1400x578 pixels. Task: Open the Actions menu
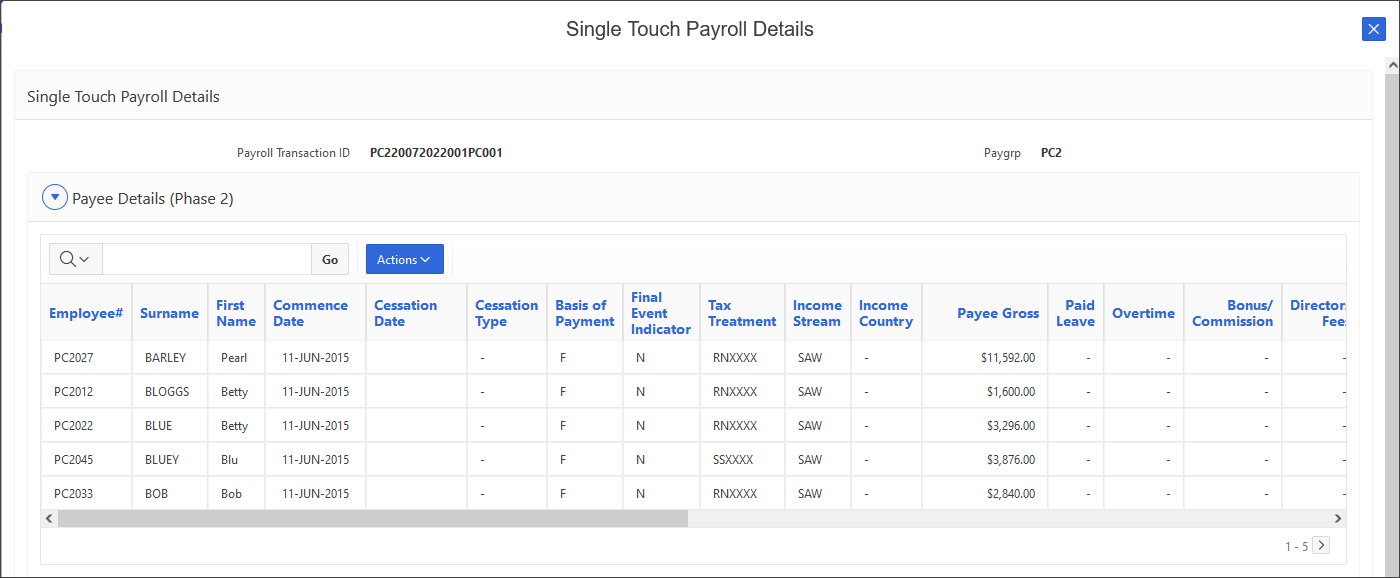(x=405, y=259)
